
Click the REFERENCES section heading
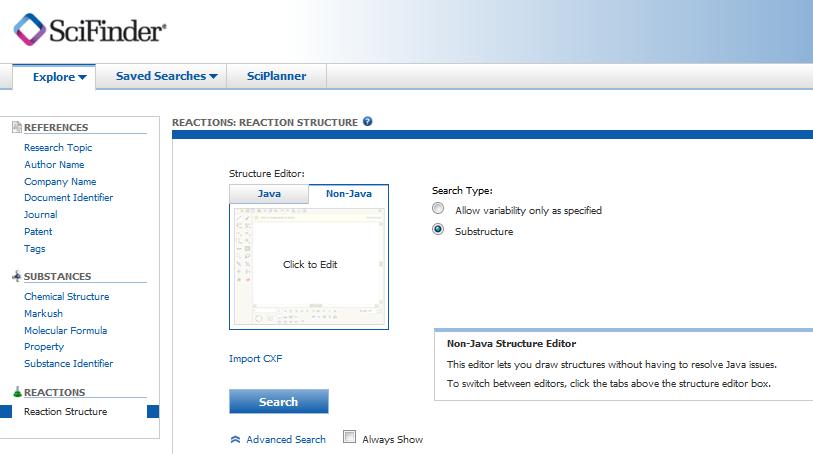pos(56,127)
